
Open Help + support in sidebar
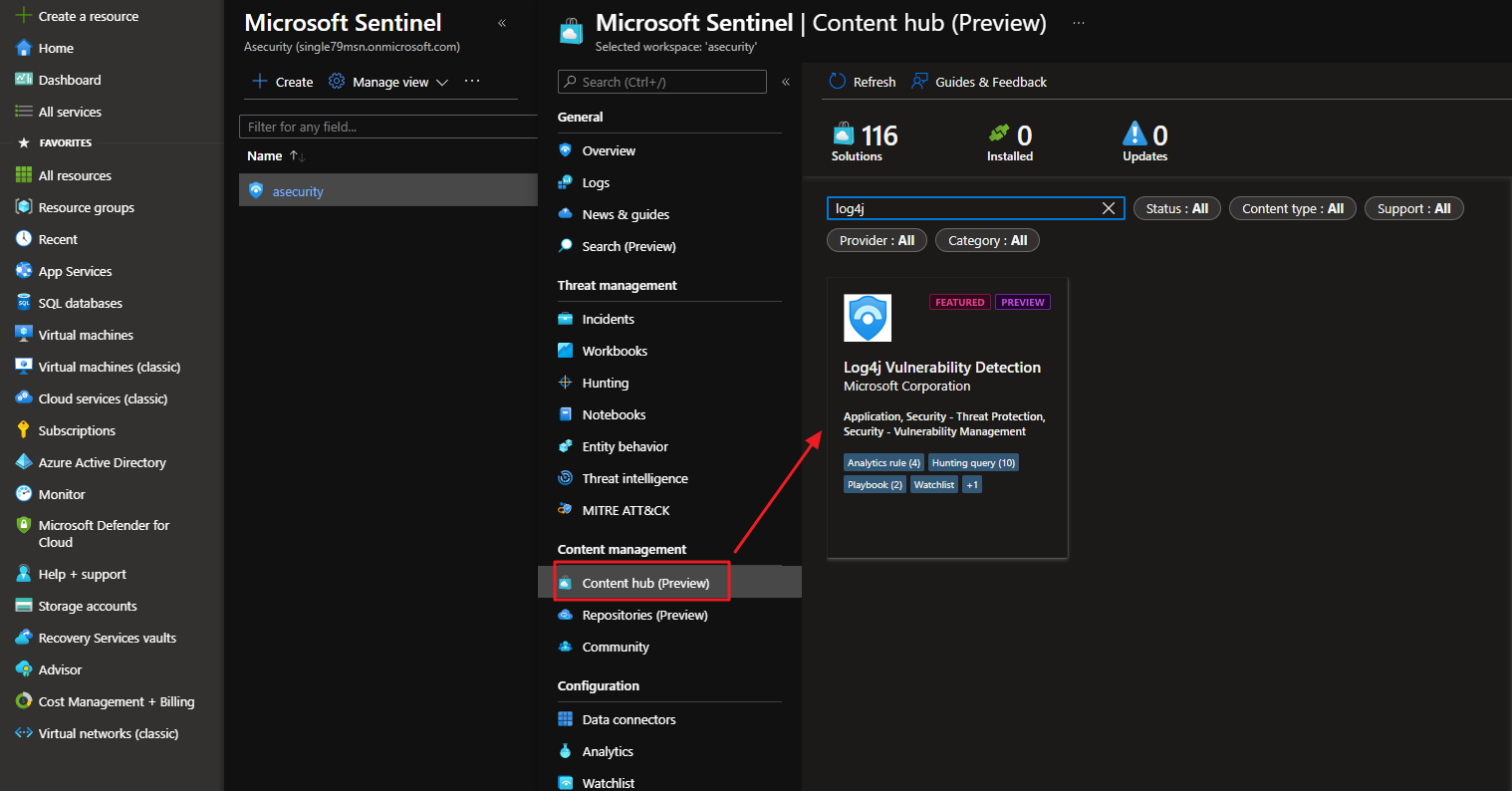coord(82,574)
